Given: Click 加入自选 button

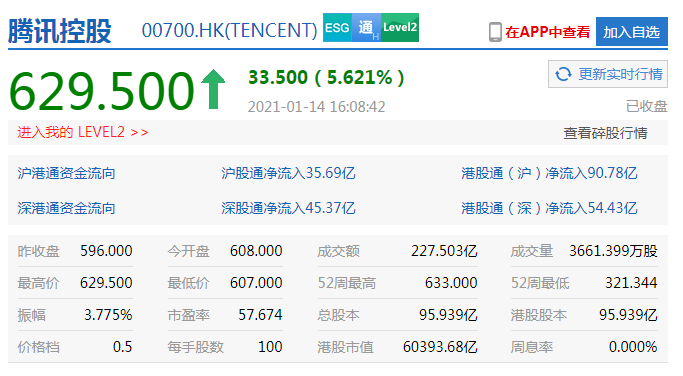Looking at the screenshot, I should coord(632,32).
